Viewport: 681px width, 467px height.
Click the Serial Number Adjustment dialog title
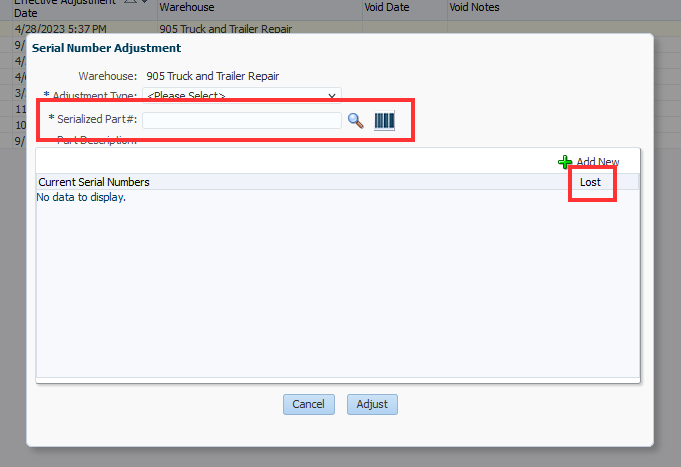pyautogui.click(x=106, y=48)
